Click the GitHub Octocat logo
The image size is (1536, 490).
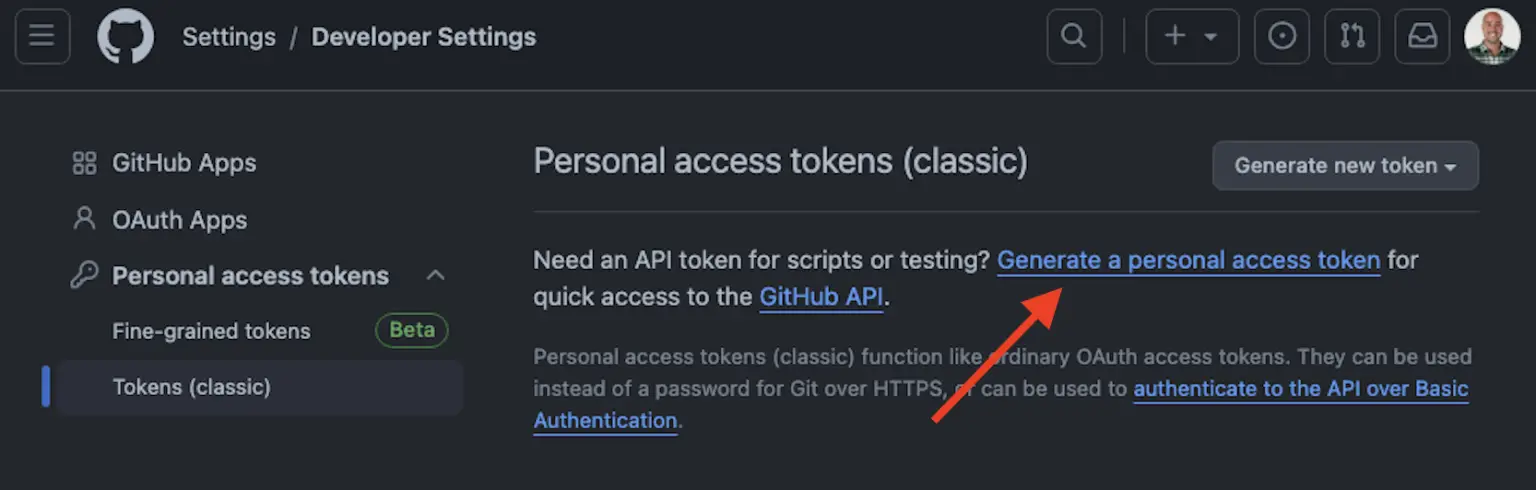(125, 37)
